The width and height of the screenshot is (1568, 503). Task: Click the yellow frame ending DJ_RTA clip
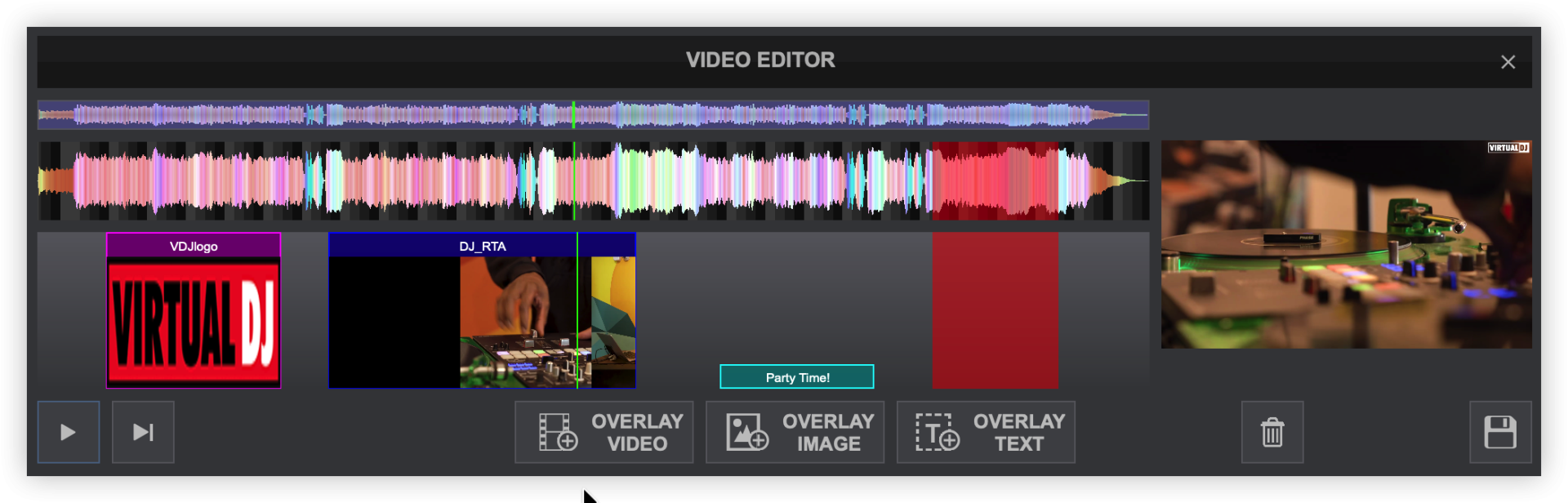click(613, 323)
